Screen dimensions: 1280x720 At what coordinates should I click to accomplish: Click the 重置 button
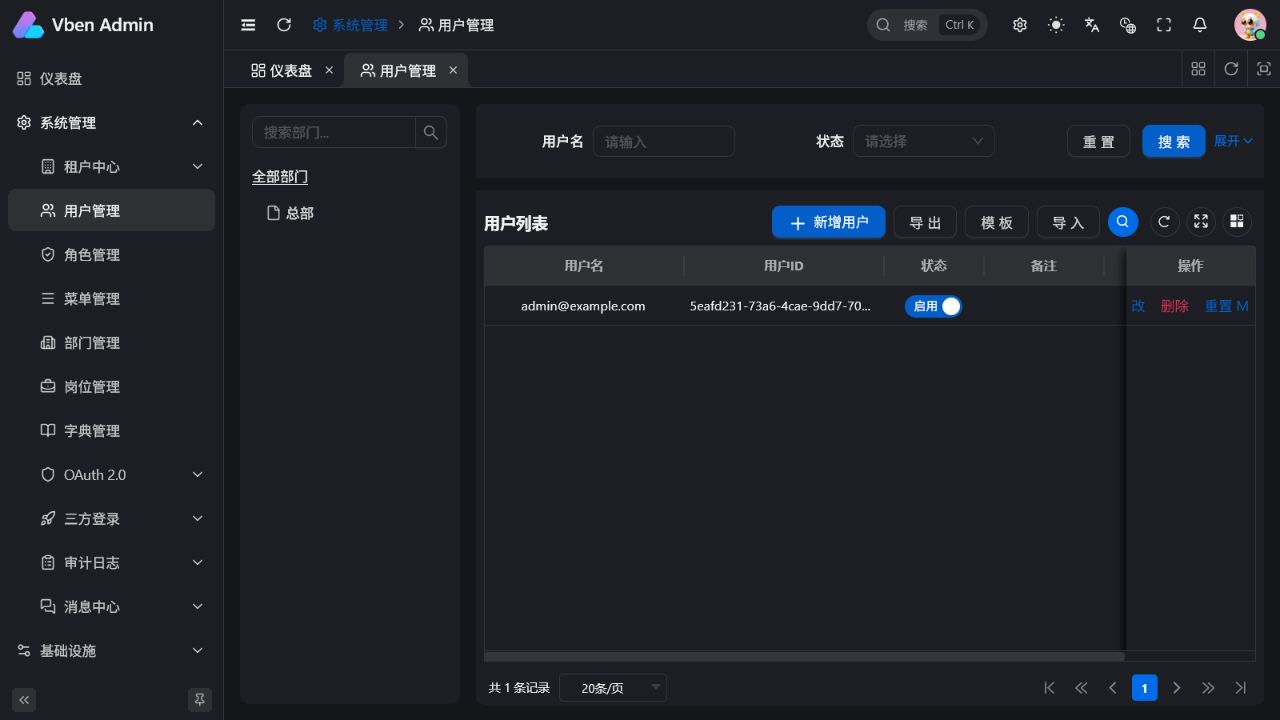click(x=1099, y=141)
